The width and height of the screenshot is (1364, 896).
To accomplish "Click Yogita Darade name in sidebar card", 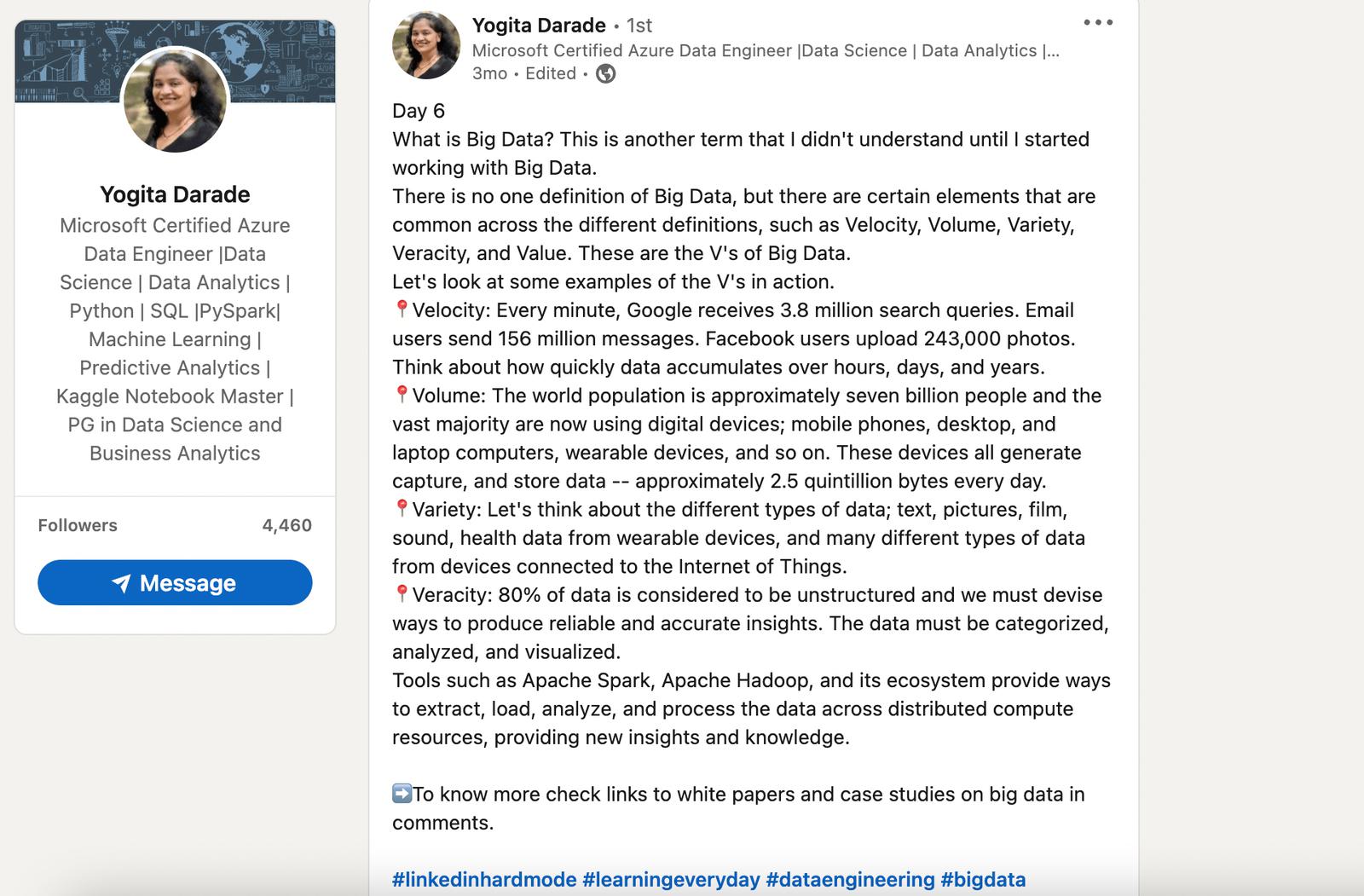I will [175, 194].
